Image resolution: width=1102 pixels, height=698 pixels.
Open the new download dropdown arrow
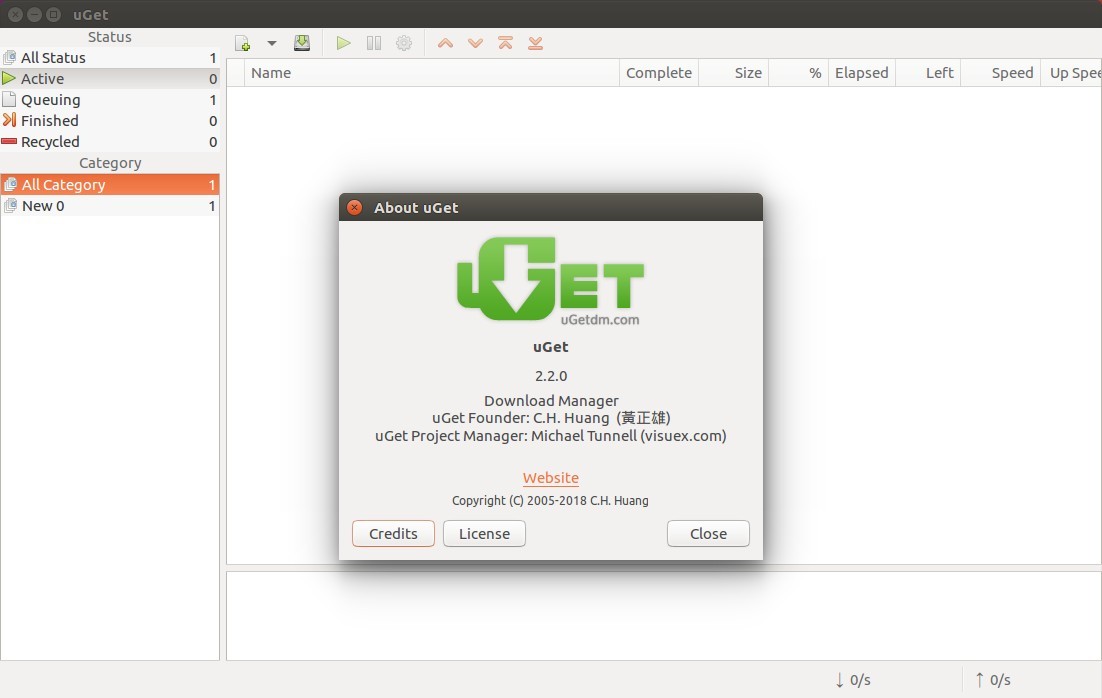click(x=271, y=43)
